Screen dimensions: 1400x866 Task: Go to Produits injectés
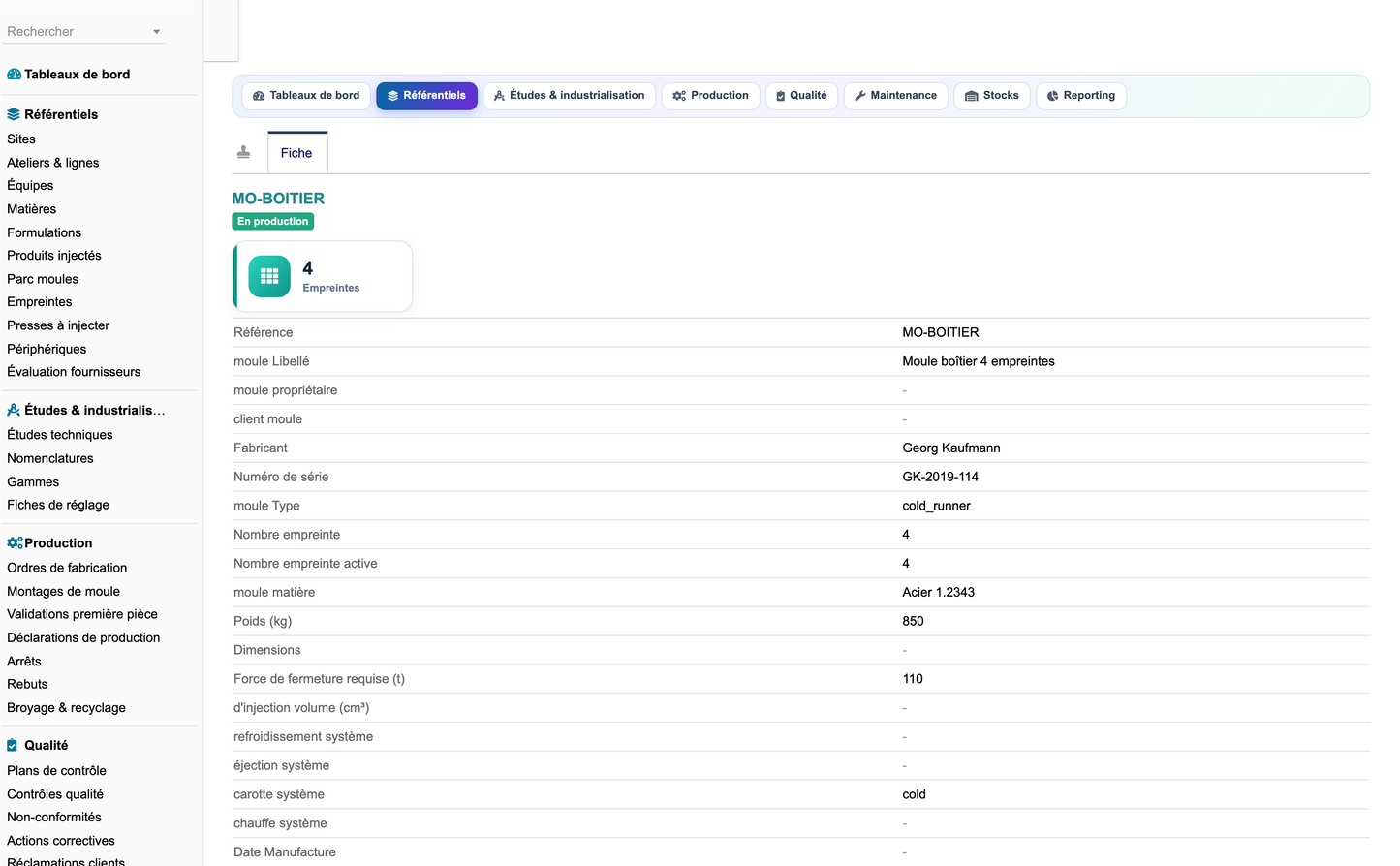[54, 256]
